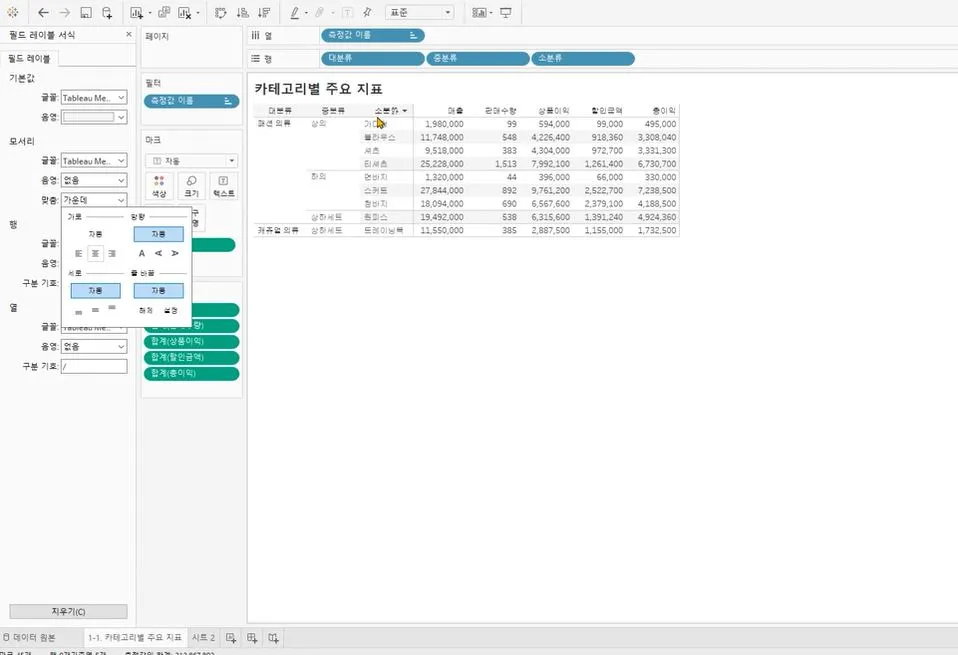
Task: Open the 표준 view size dropdown
Action: 420,12
